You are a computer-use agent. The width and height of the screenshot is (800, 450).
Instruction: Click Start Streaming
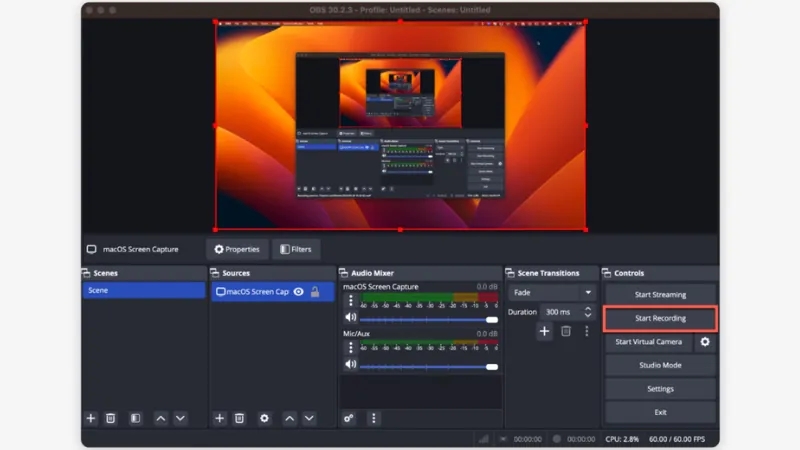(x=660, y=294)
